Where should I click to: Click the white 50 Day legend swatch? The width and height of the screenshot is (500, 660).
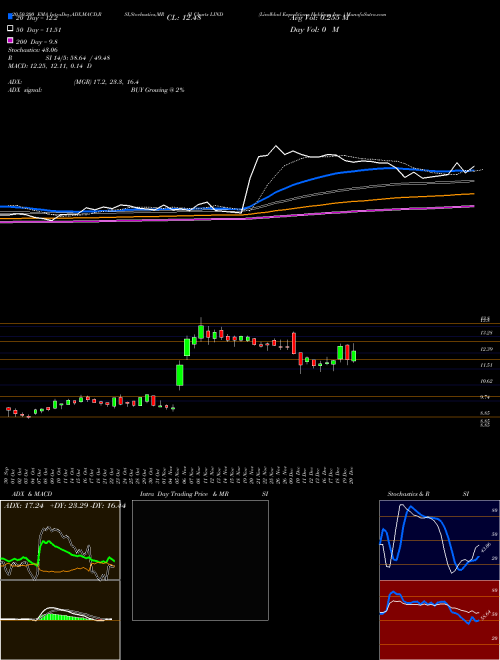coord(10,29)
